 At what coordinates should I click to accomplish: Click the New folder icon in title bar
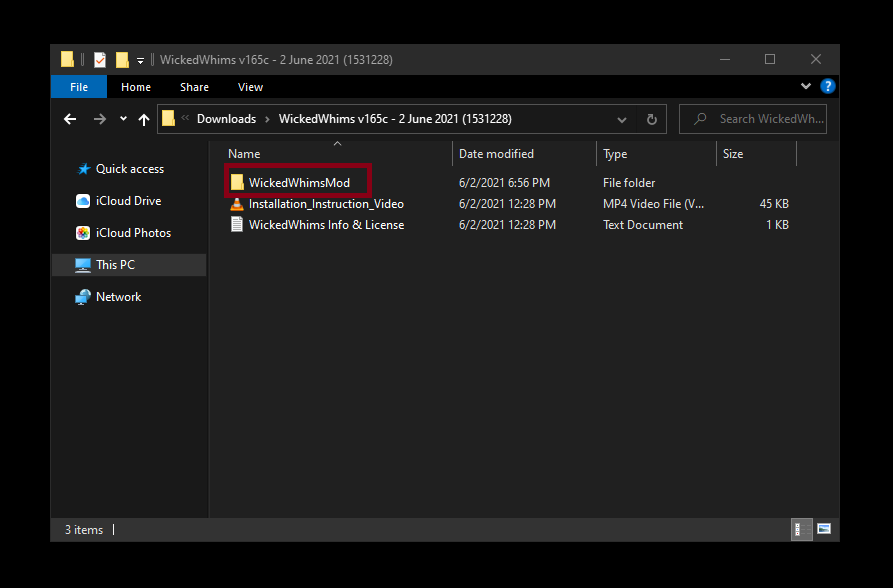(x=122, y=59)
